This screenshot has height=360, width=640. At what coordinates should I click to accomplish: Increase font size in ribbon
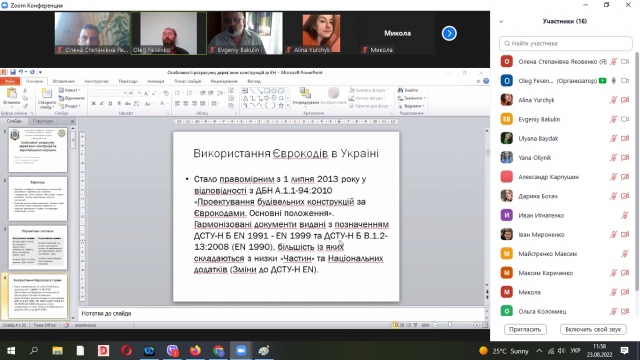coord(146,93)
